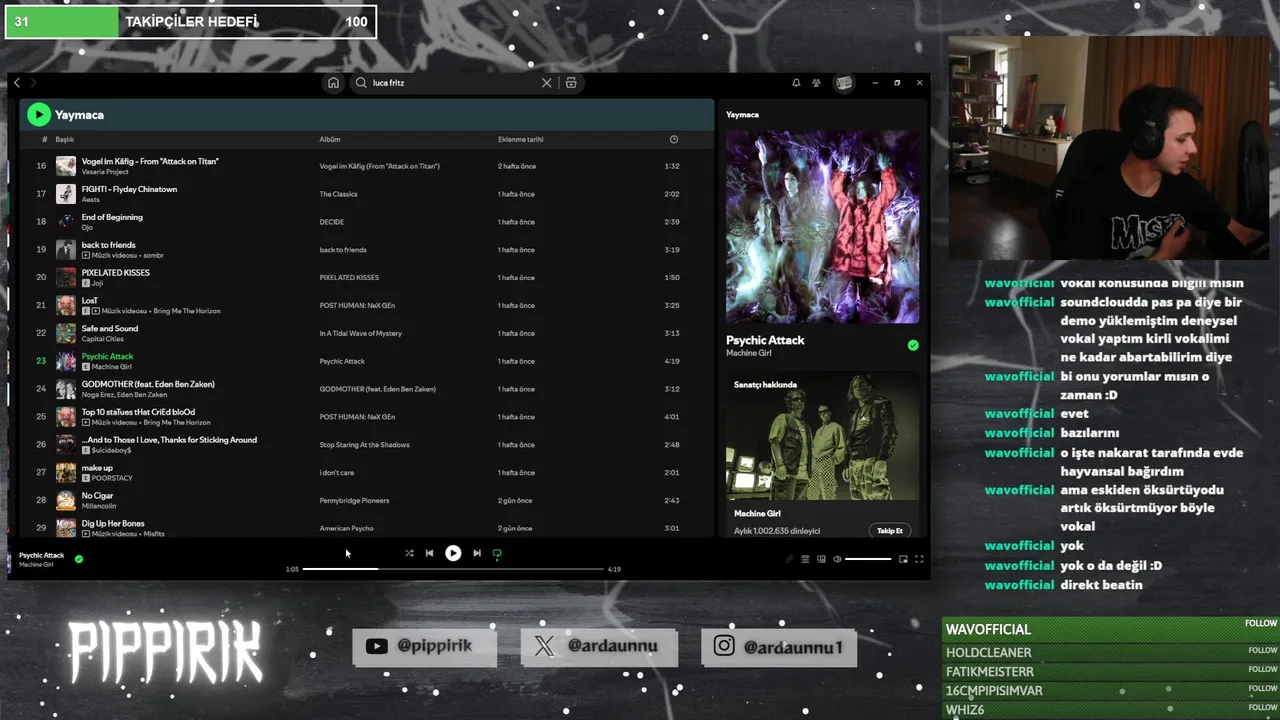This screenshot has width=1280, height=720.
Task: Toggle shuffle in the player bar
Action: click(x=409, y=553)
